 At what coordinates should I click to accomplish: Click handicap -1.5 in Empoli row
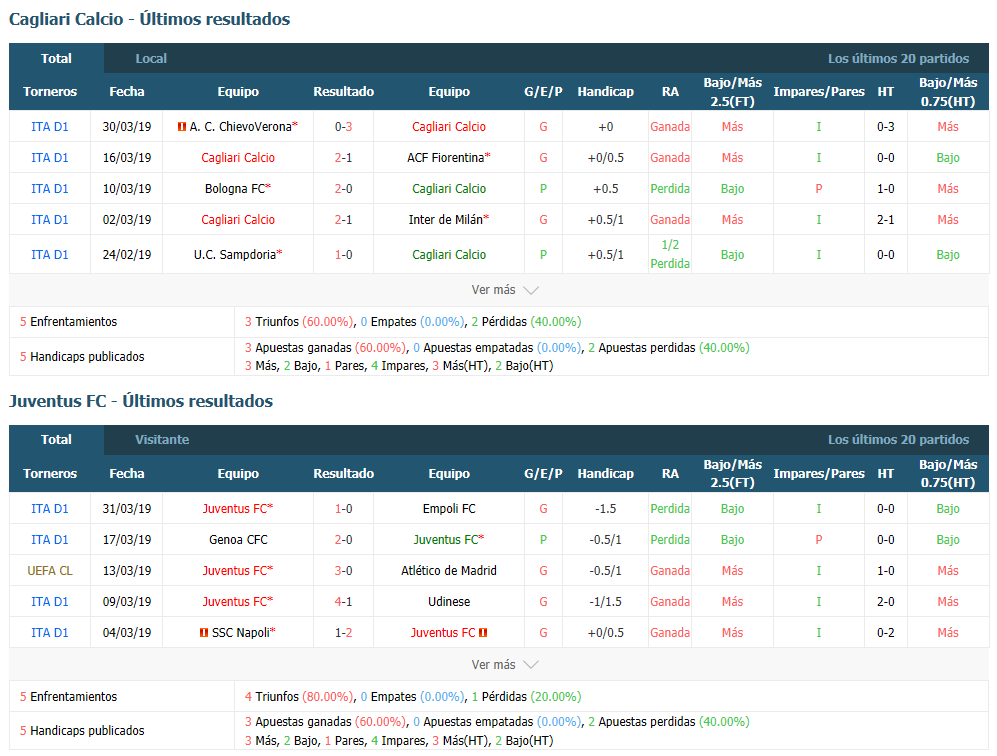(605, 509)
